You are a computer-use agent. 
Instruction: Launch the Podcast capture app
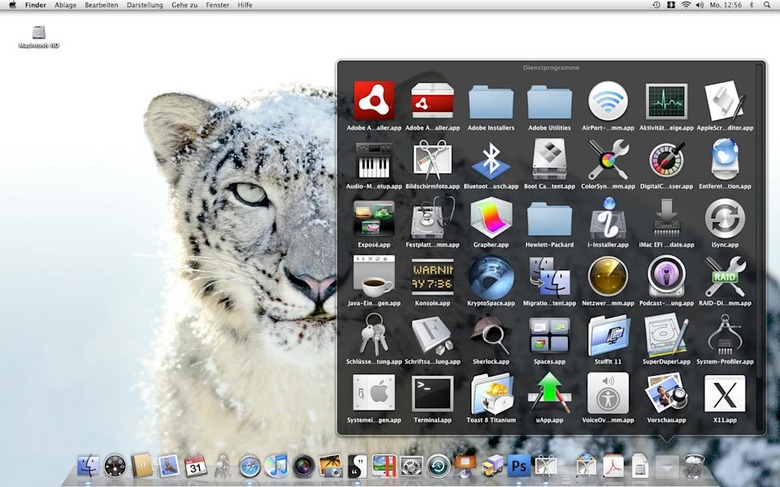tap(666, 277)
